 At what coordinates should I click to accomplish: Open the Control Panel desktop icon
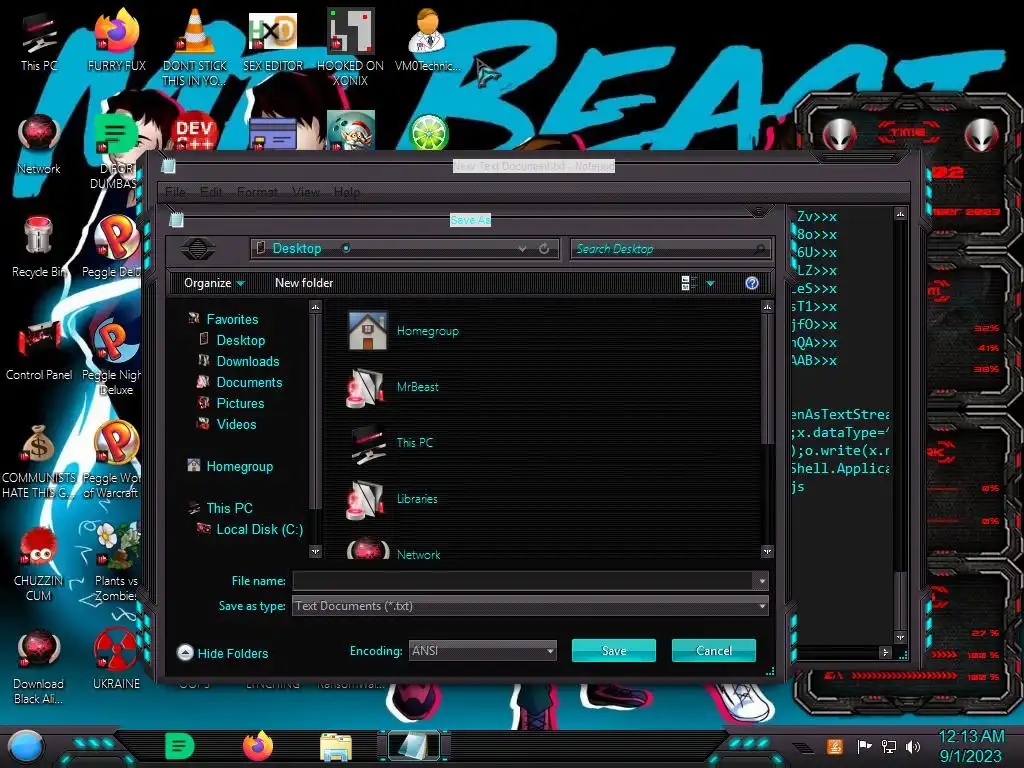(39, 351)
